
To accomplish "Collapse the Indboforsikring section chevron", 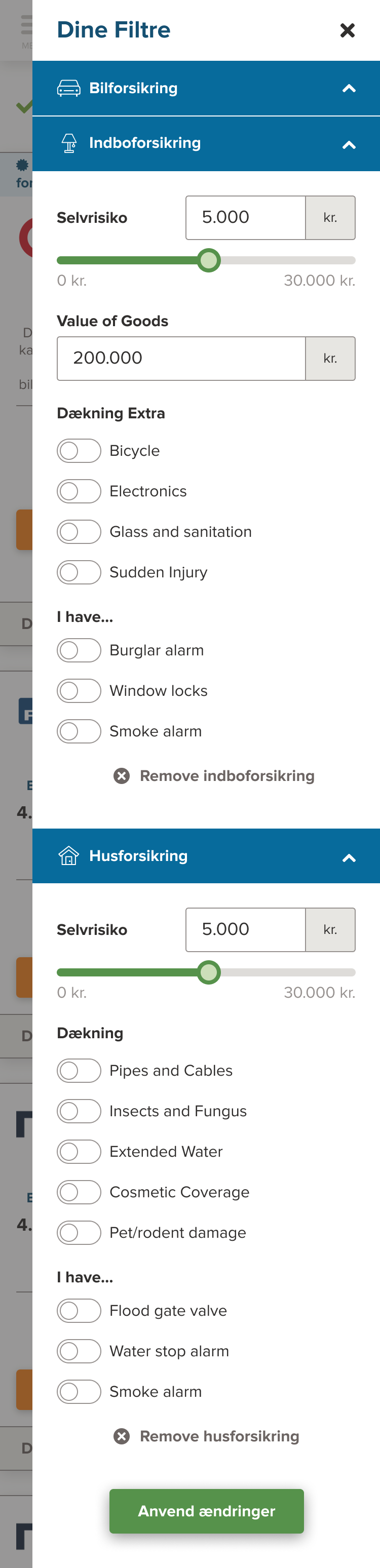I will coord(349,145).
